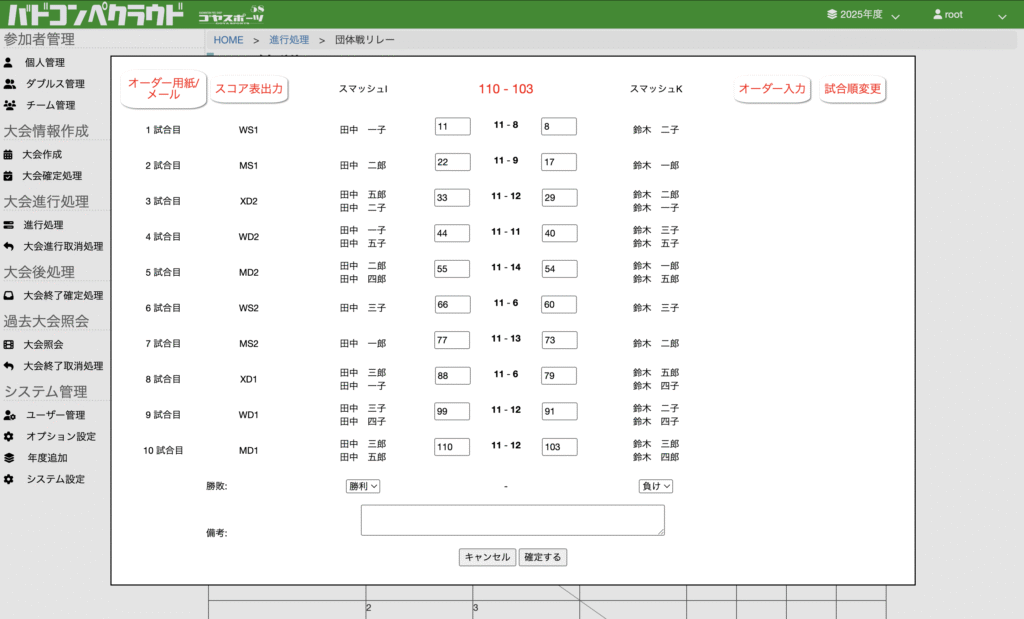Click the layers icon beside 年度追加

point(9,458)
